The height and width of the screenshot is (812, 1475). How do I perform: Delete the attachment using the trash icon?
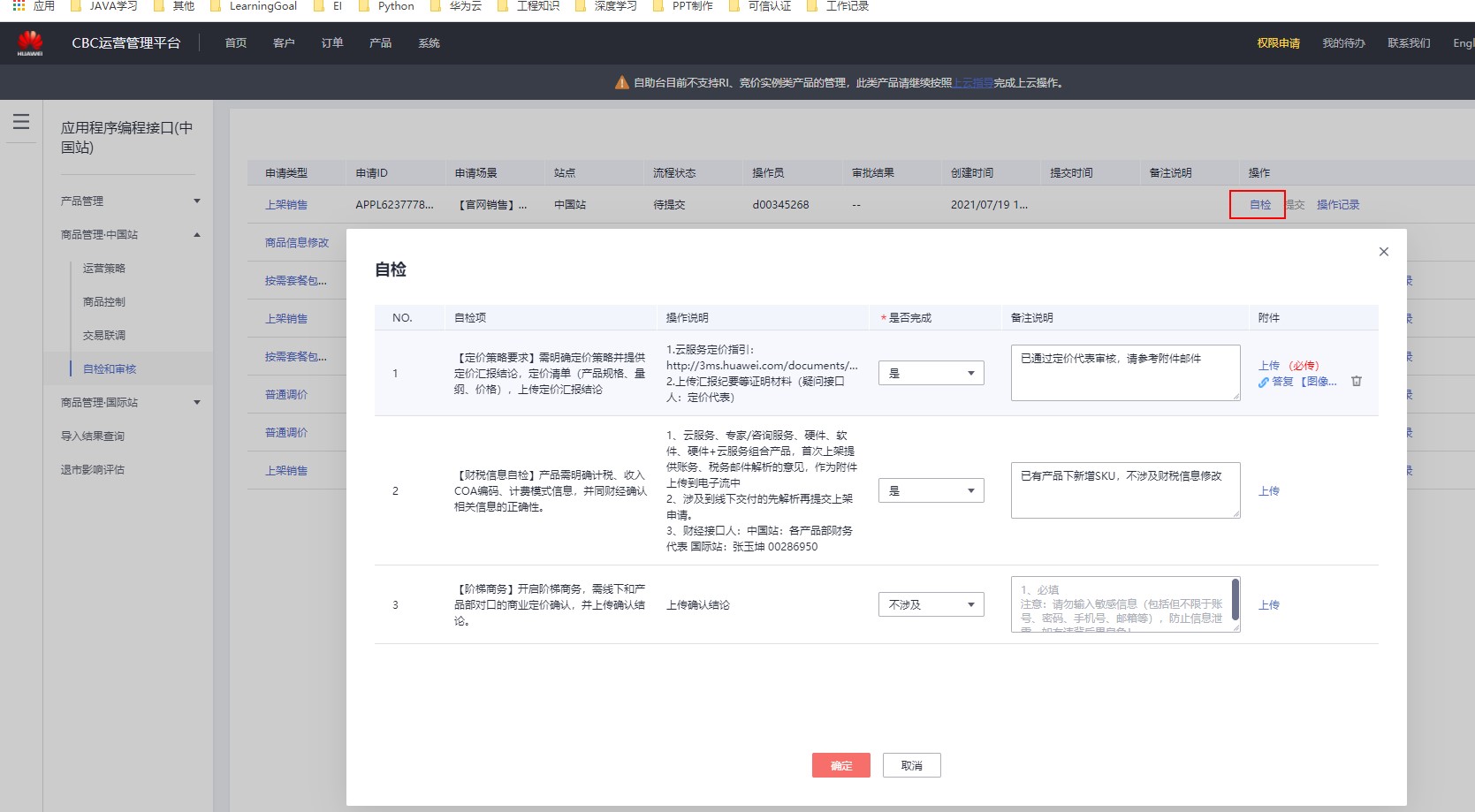1357,382
